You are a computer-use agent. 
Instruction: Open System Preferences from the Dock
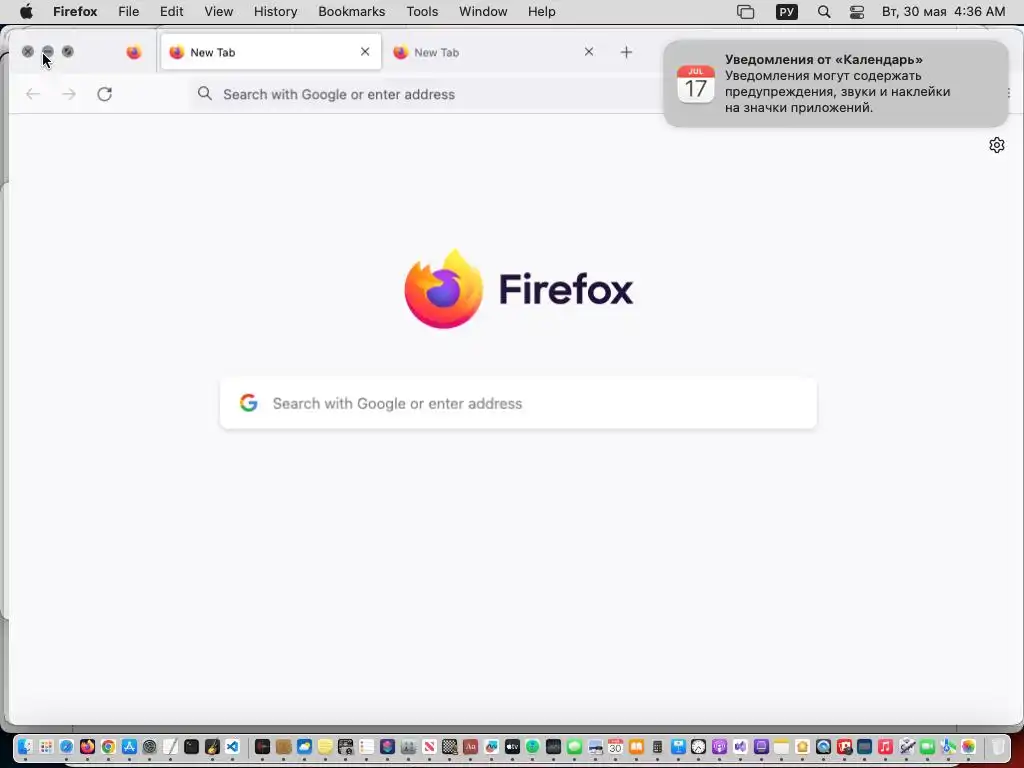pyautogui.click(x=150, y=746)
